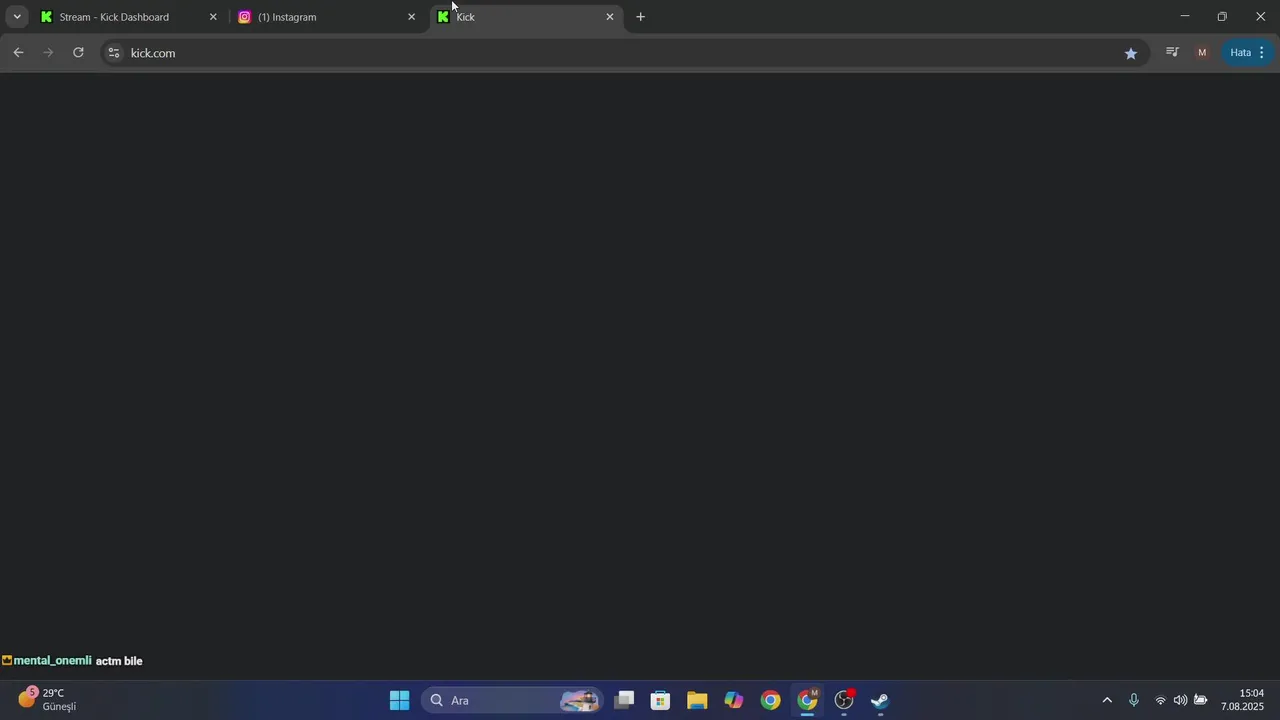1280x720 pixels.
Task: Open OBS Studio from taskbar
Action: 844,700
